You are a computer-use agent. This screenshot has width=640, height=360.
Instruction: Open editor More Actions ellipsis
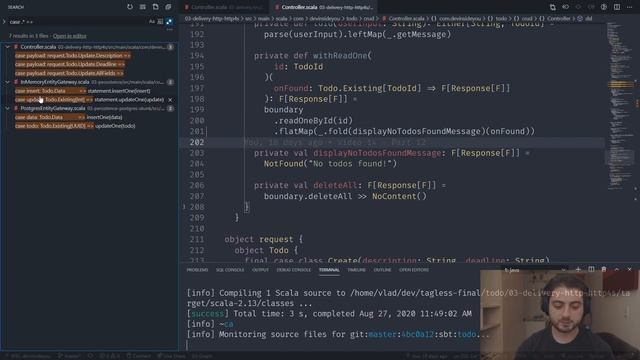(629, 7)
